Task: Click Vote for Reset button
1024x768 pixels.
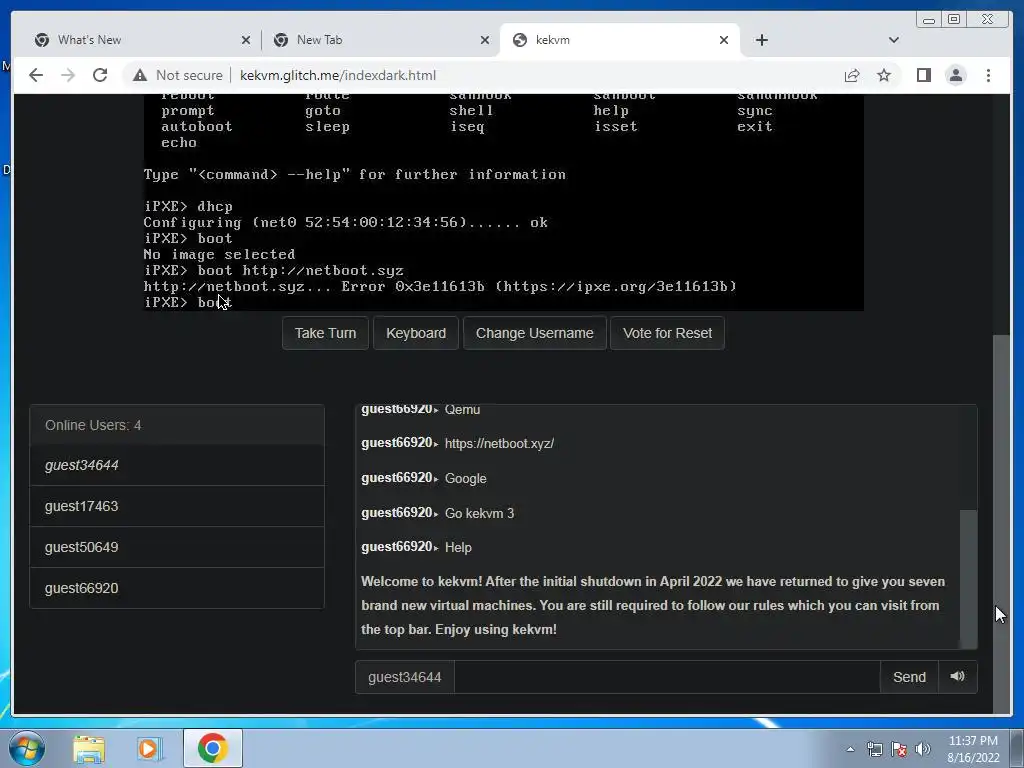Action: click(x=667, y=333)
